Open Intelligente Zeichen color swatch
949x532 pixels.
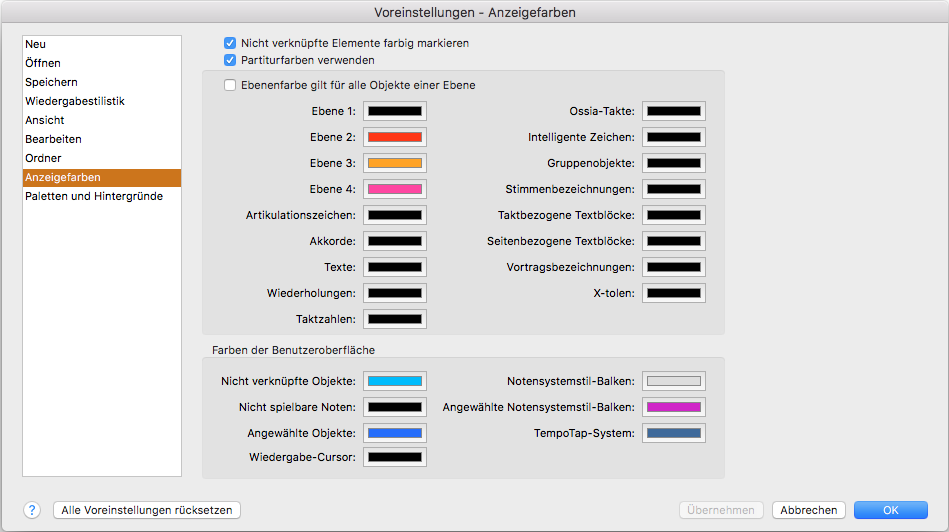pos(674,137)
